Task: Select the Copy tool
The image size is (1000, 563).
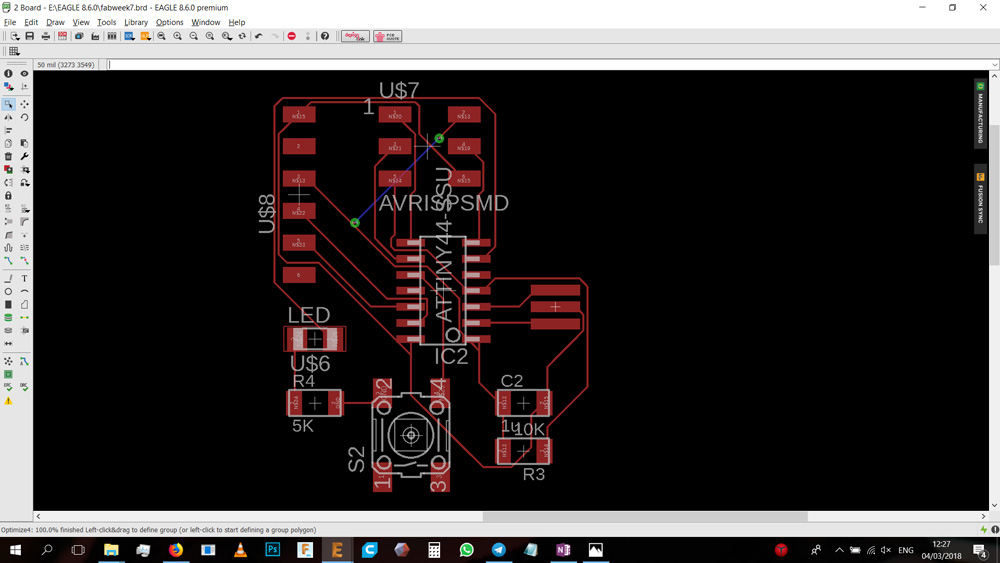Action: 8,143
